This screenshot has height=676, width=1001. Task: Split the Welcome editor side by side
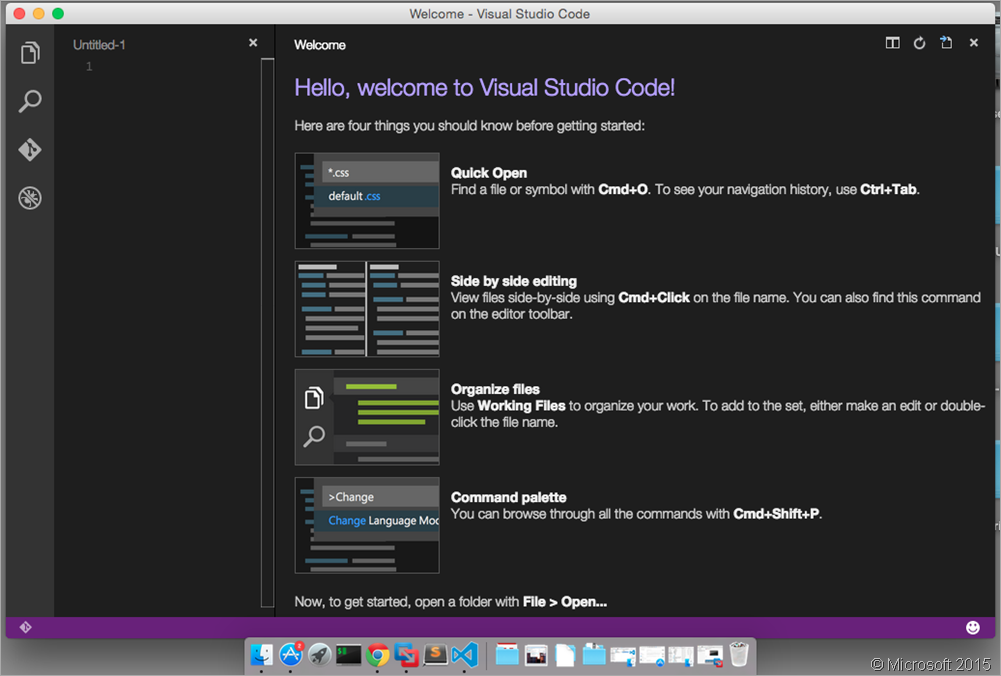coord(893,44)
